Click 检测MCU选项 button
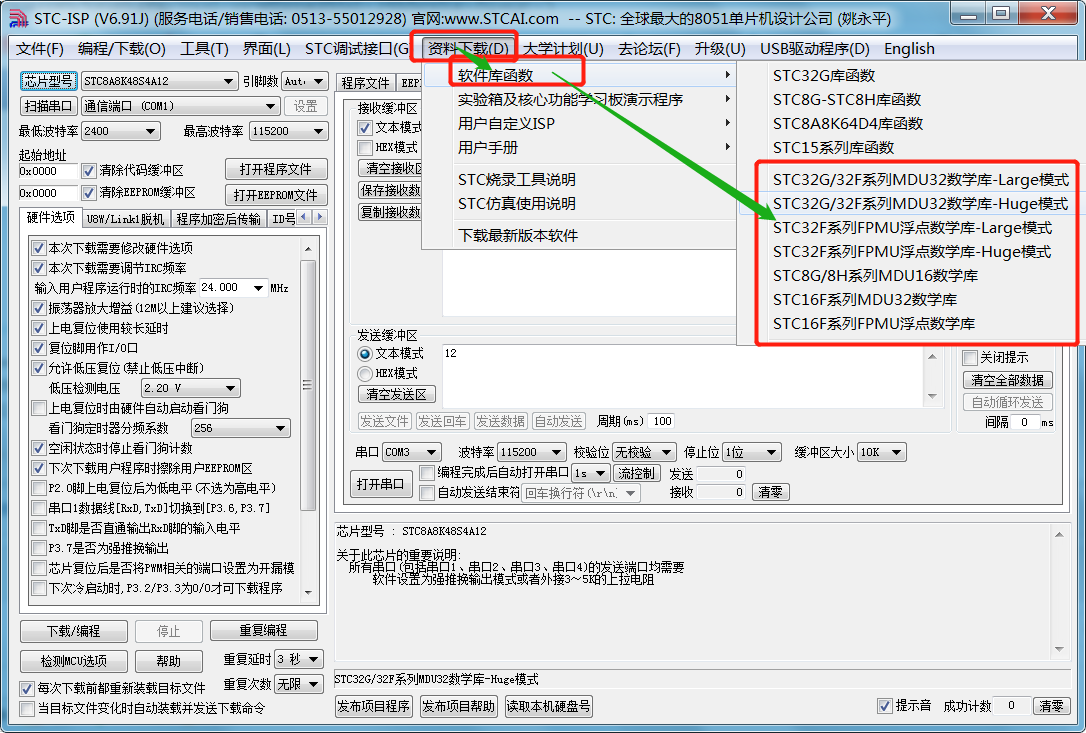This screenshot has width=1086, height=733. tap(73, 661)
